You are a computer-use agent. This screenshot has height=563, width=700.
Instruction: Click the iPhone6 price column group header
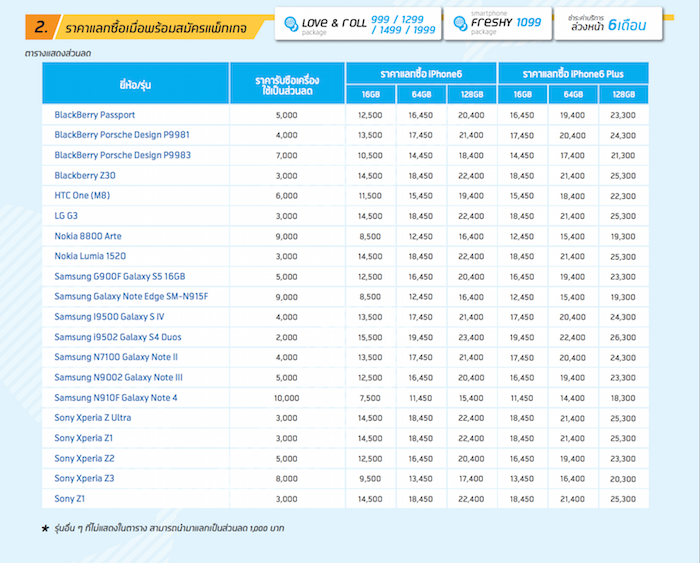pyautogui.click(x=421, y=75)
